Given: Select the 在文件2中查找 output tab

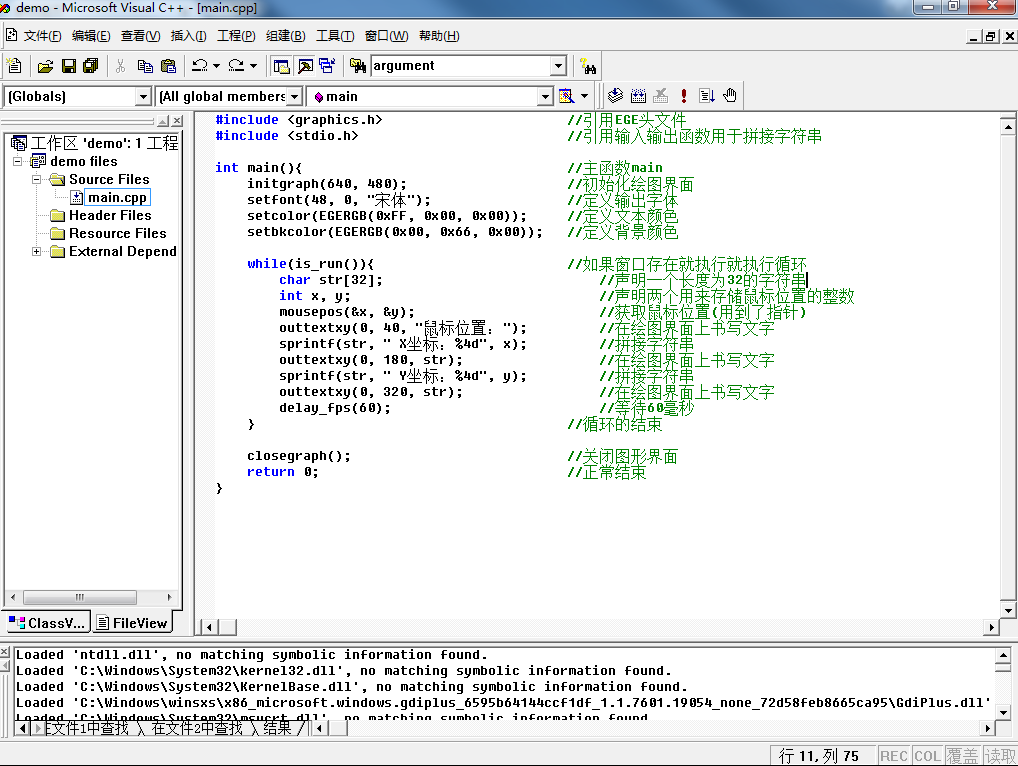Looking at the screenshot, I should 197,729.
